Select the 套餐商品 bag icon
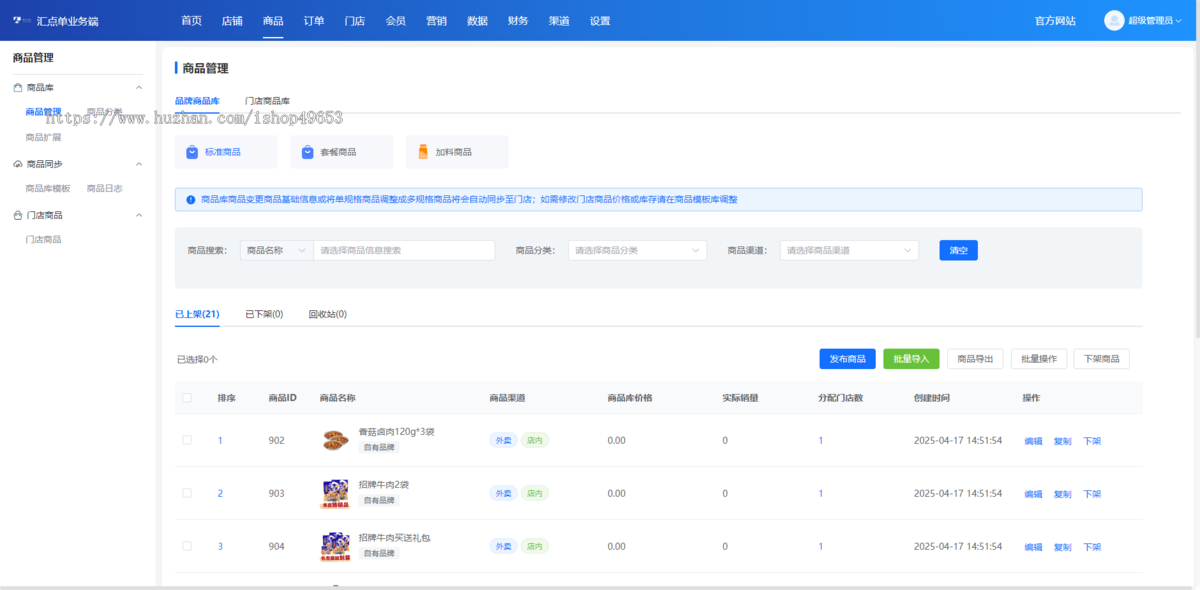 click(x=308, y=152)
